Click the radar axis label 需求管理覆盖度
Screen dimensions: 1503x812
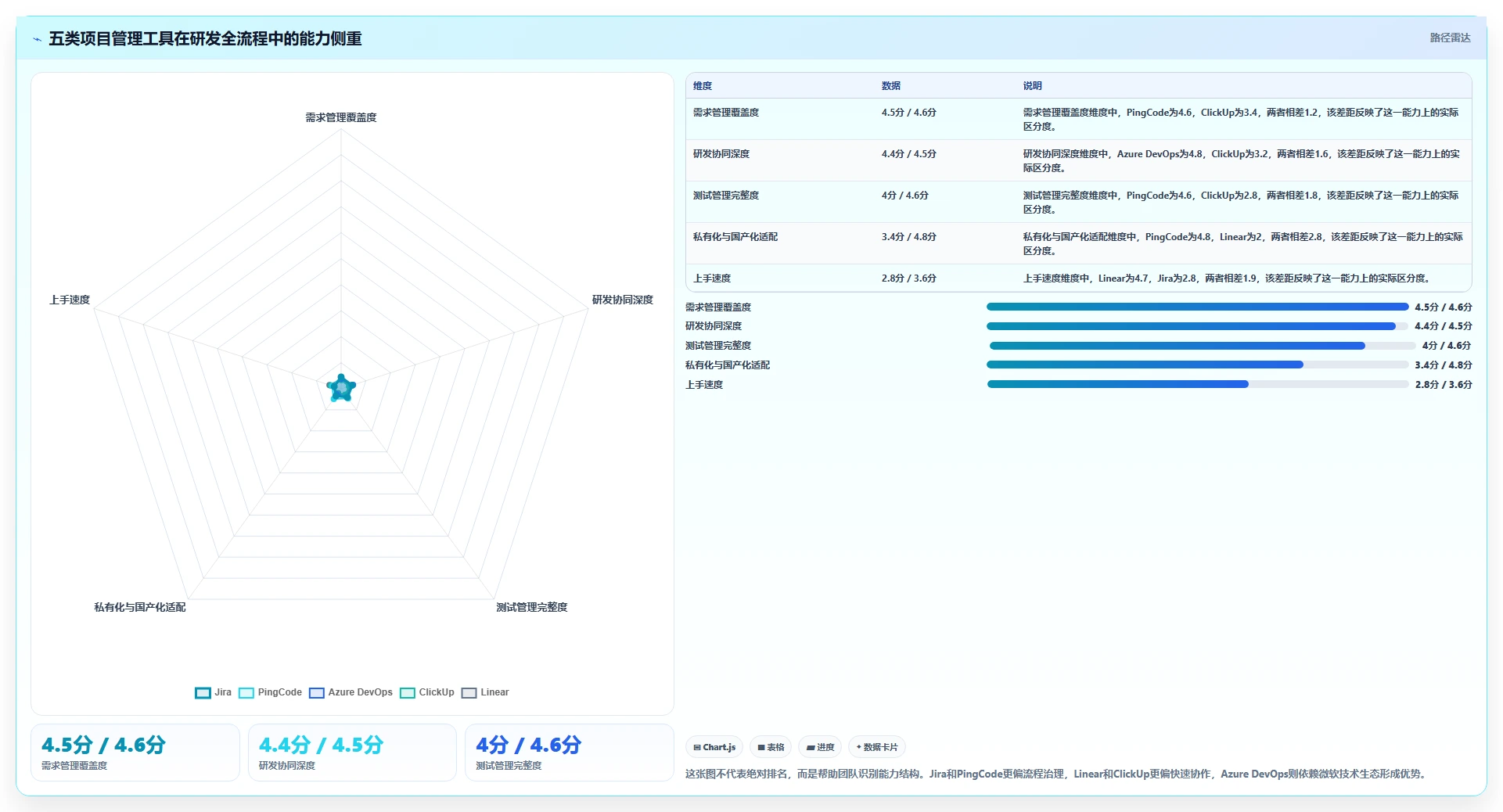pyautogui.click(x=341, y=117)
